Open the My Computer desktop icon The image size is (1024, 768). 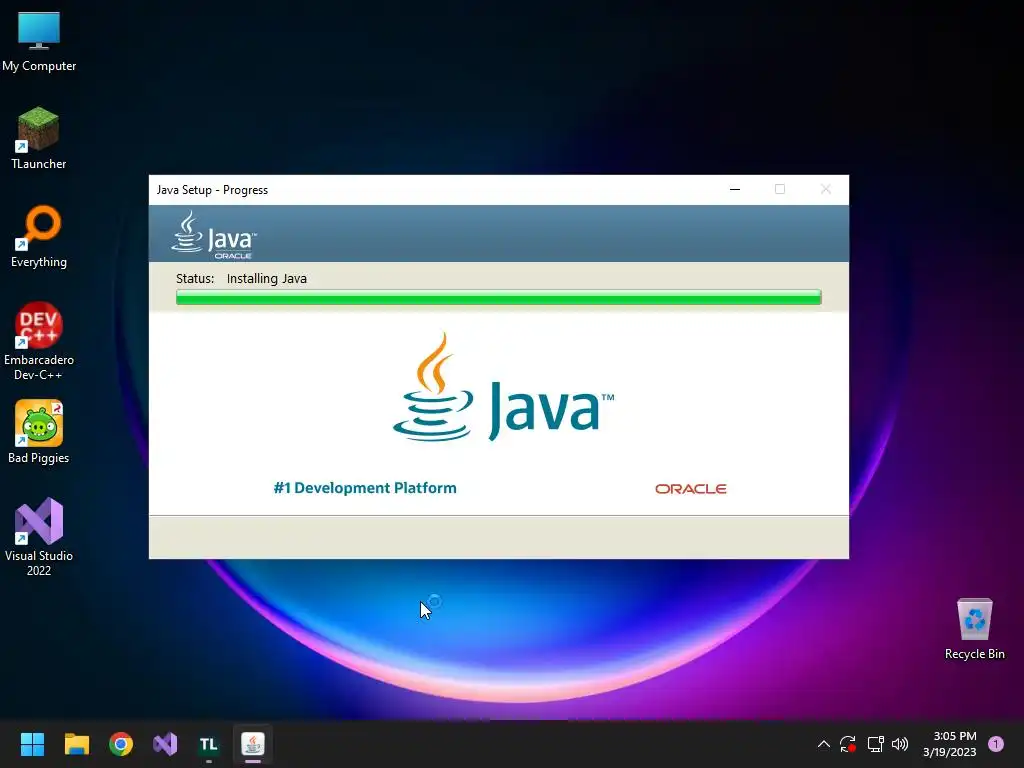coord(39,41)
